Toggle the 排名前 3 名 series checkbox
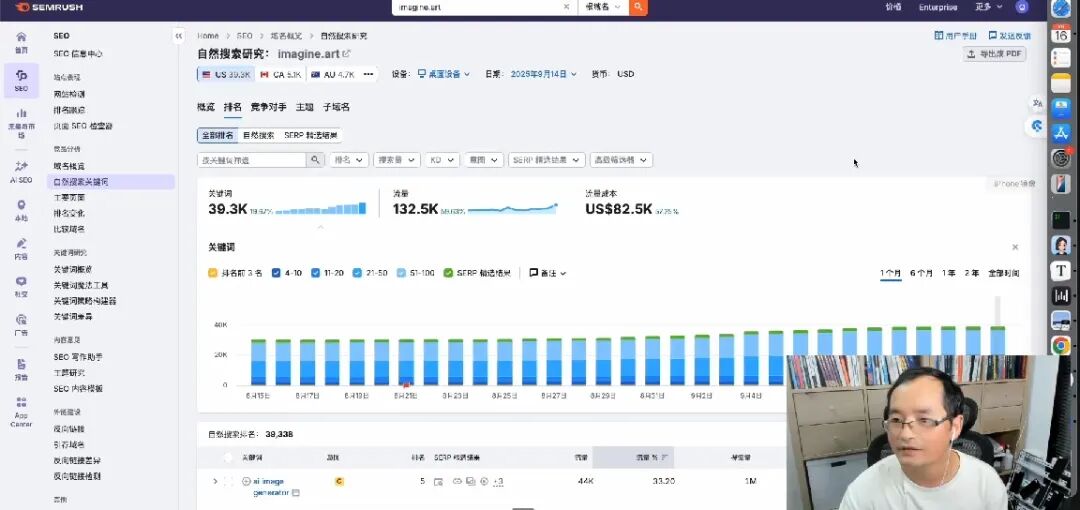The width and height of the screenshot is (1080, 510). pyautogui.click(x=213, y=273)
